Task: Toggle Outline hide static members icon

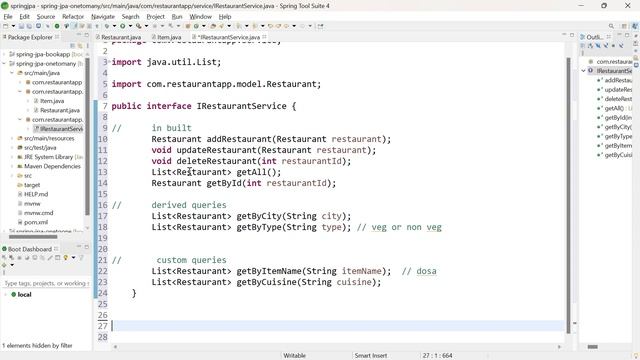Action: pyautogui.click(x=606, y=46)
